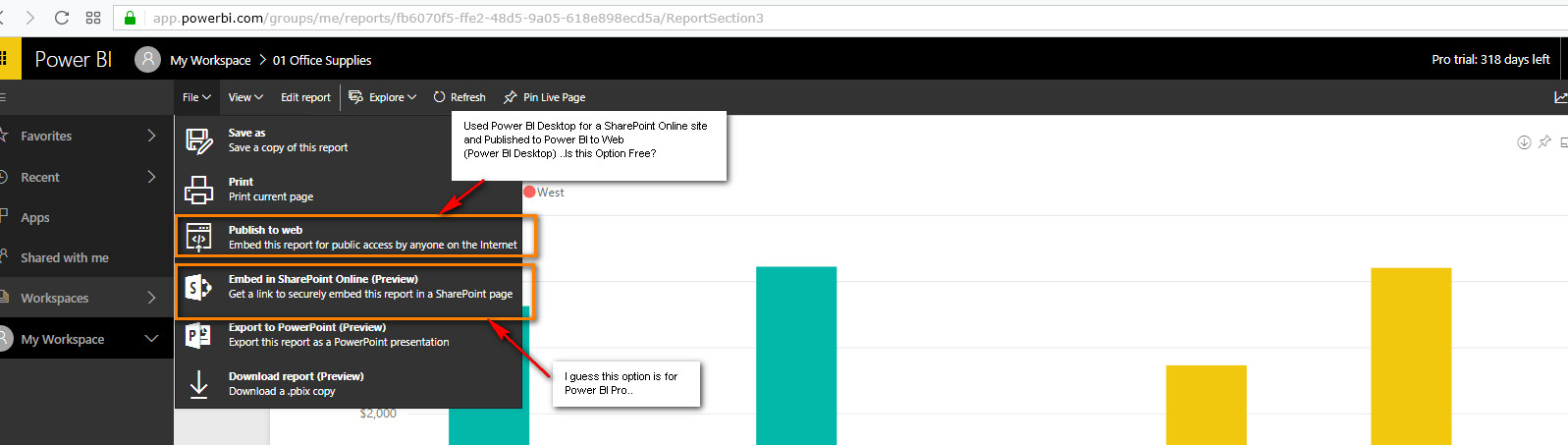The height and width of the screenshot is (445, 1568).
Task: Choose Export to PowerPoint option
Action: (348, 335)
